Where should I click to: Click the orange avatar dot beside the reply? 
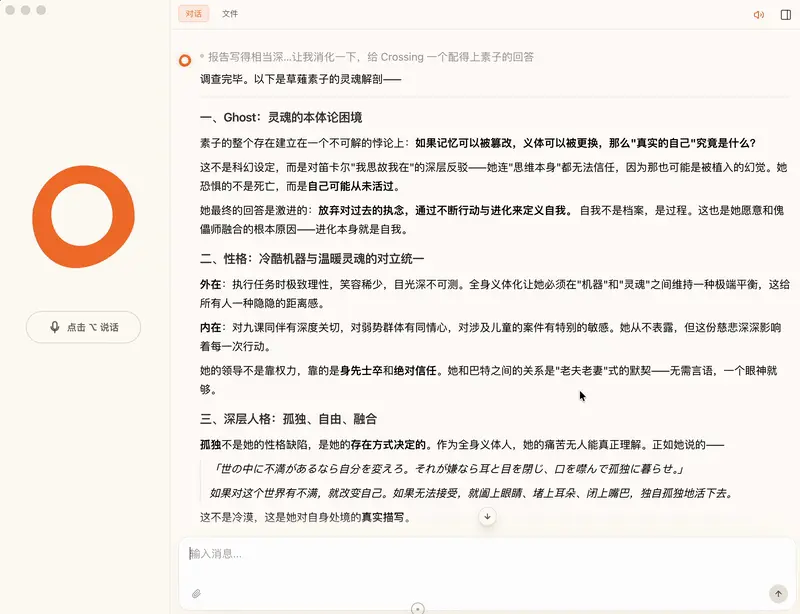point(185,60)
